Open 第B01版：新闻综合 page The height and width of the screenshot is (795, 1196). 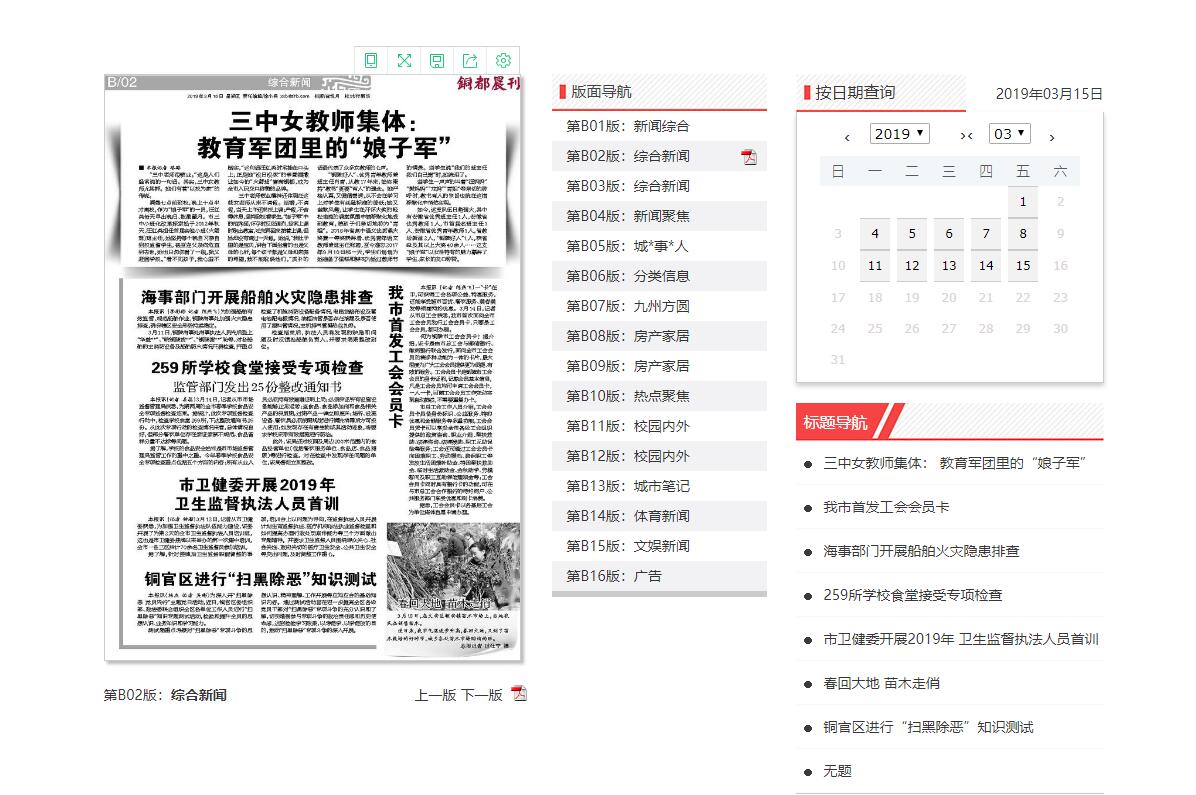pos(627,126)
